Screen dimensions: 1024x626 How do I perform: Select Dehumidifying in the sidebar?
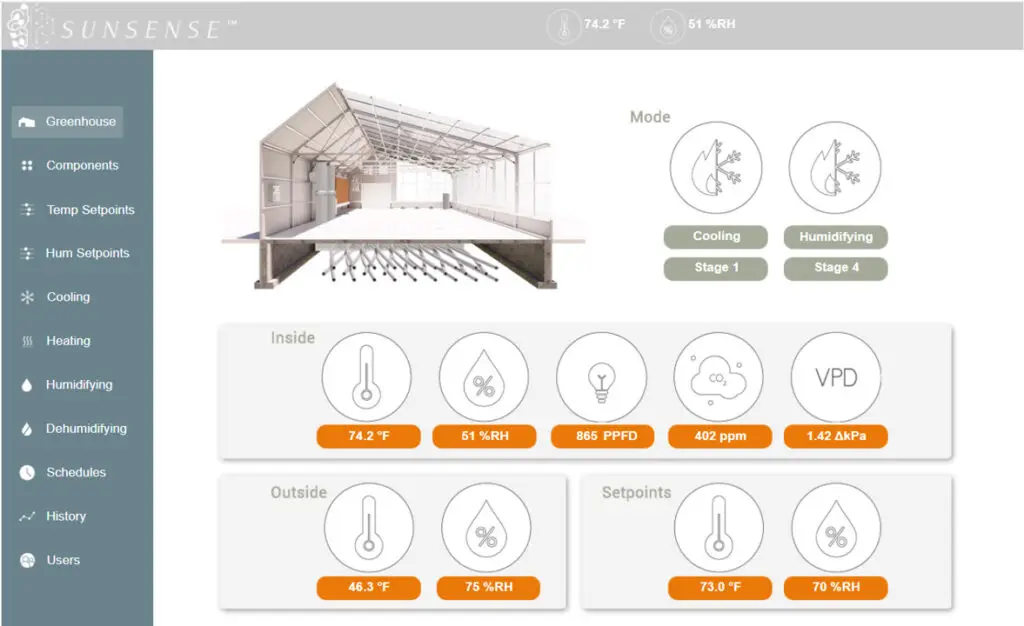point(85,428)
